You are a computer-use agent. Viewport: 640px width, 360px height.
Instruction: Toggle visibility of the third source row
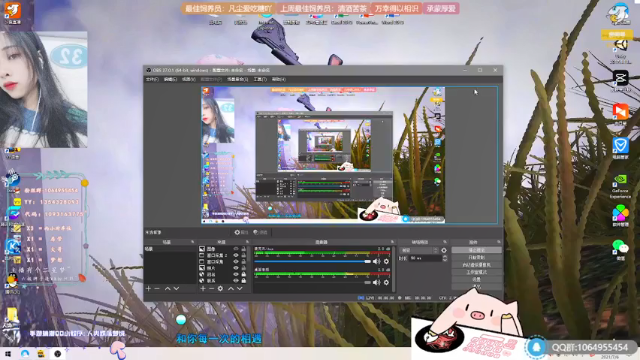pyautogui.click(x=236, y=262)
